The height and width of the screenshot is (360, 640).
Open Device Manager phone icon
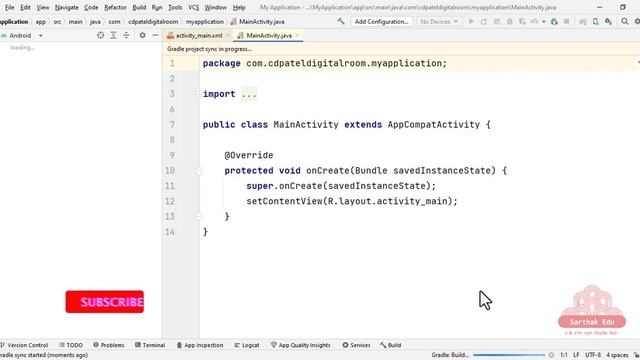click(x=596, y=21)
